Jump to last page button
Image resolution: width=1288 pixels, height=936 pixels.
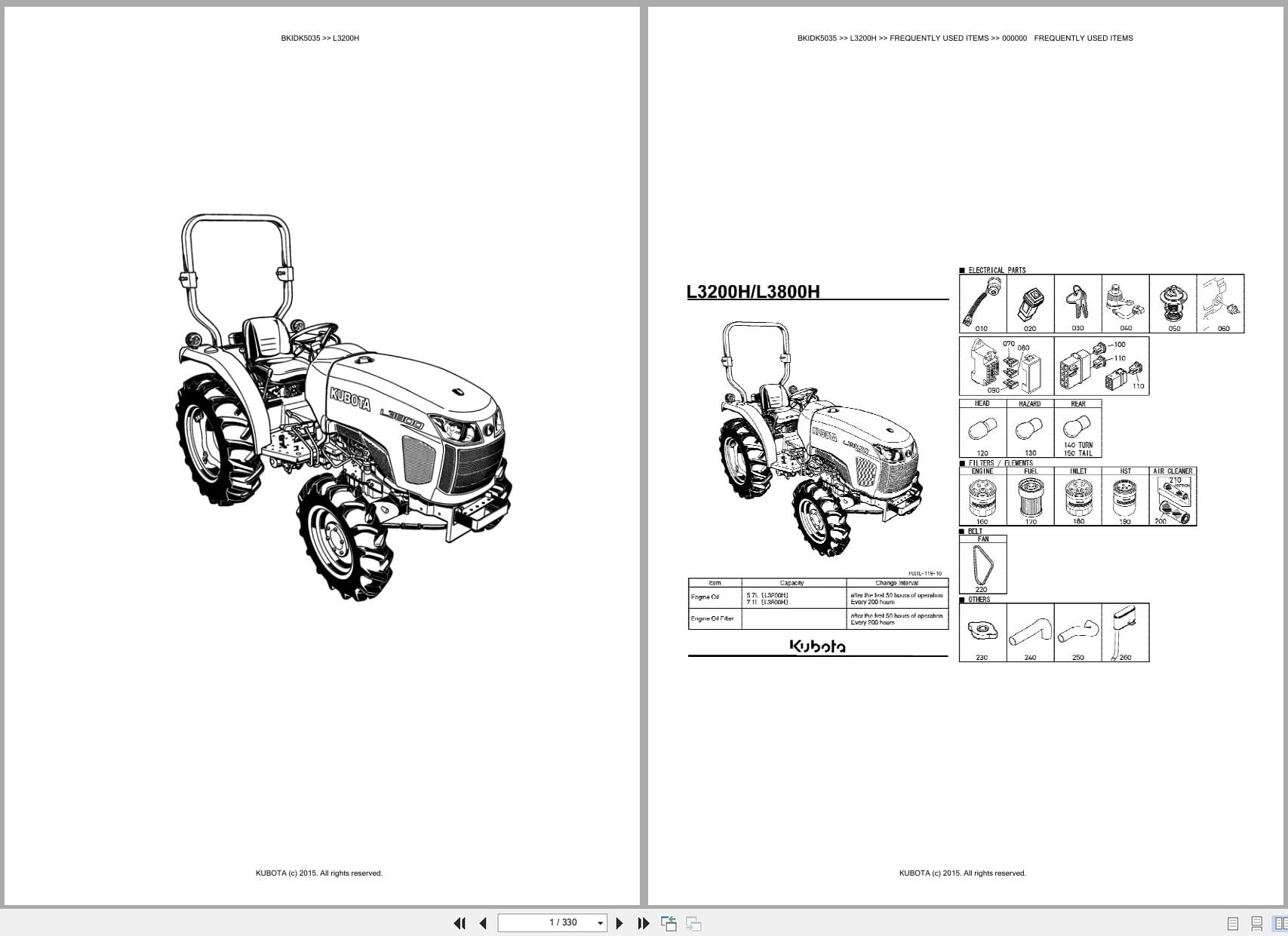coord(644,923)
